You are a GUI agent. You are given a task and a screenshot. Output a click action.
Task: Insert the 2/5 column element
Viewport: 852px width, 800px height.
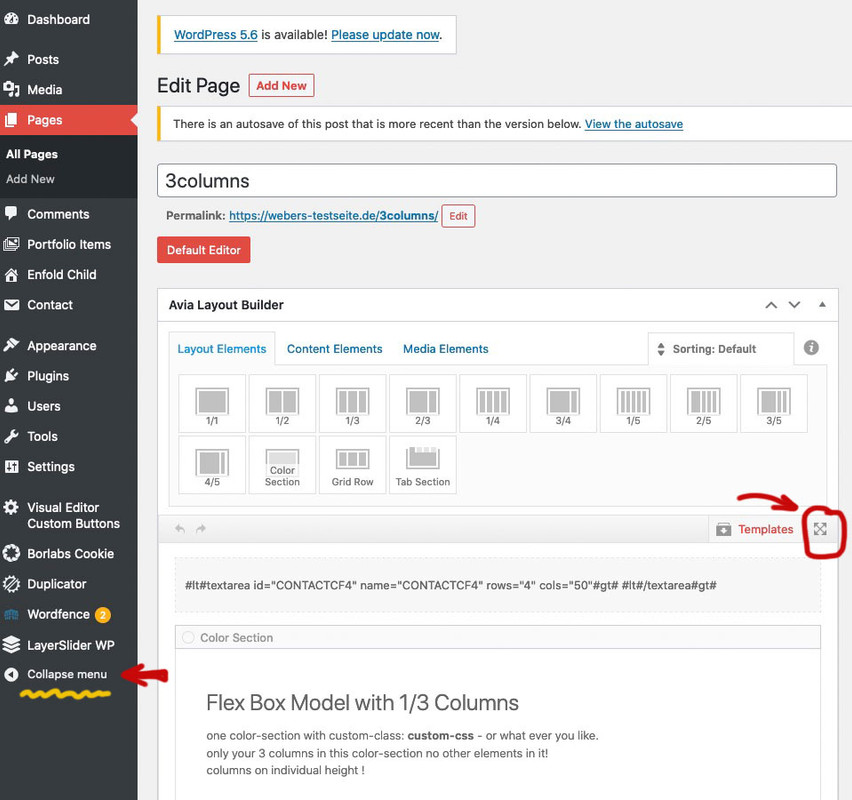click(704, 404)
